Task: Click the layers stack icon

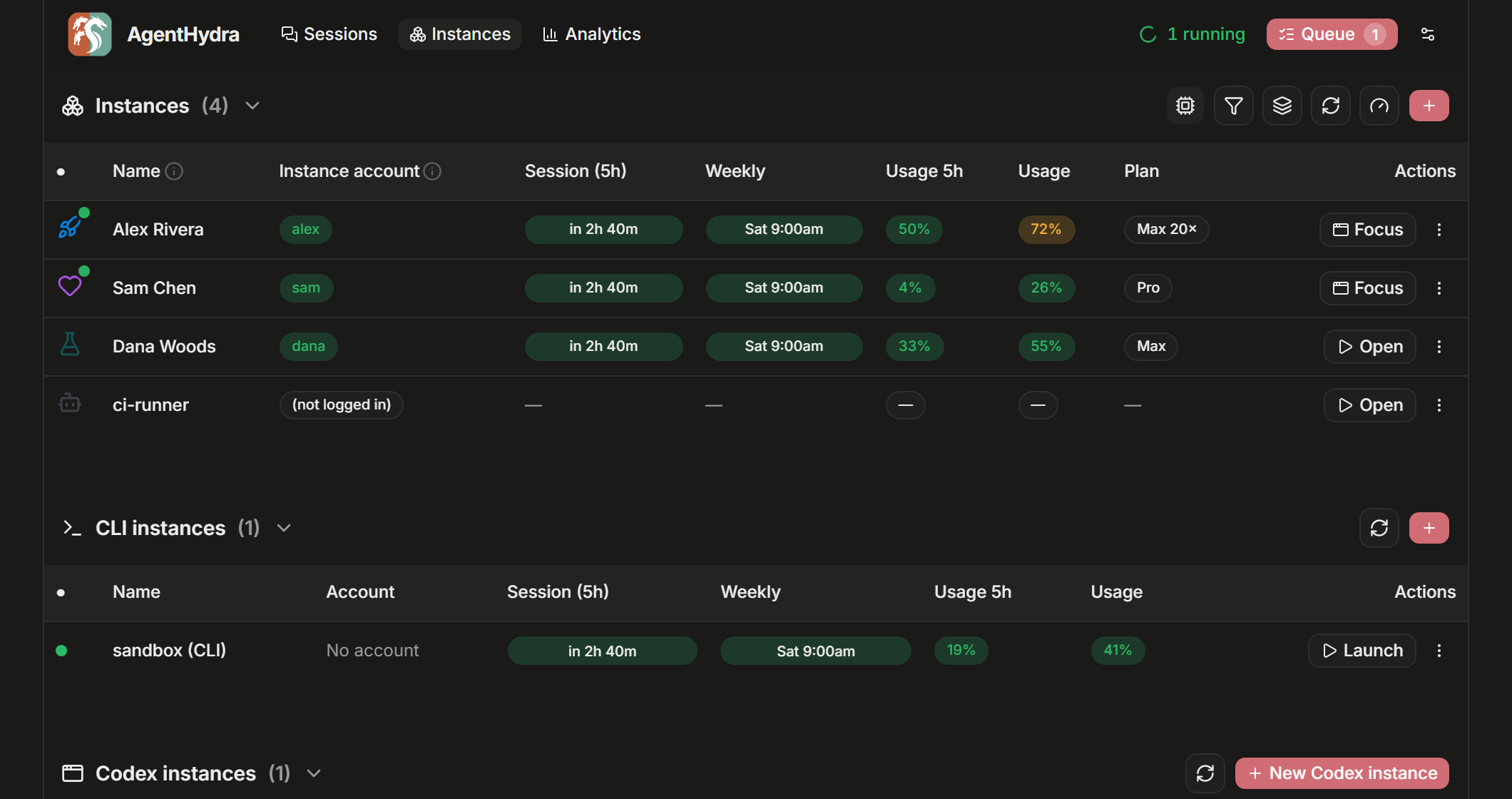Action: pyautogui.click(x=1282, y=106)
